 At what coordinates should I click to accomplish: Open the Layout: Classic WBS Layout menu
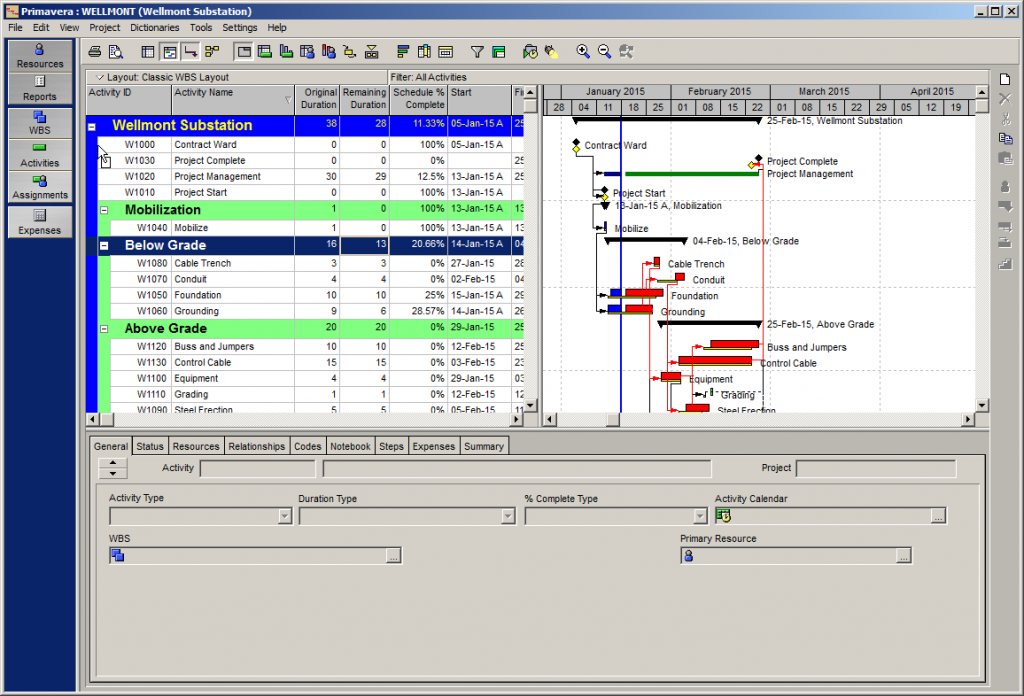(162, 77)
